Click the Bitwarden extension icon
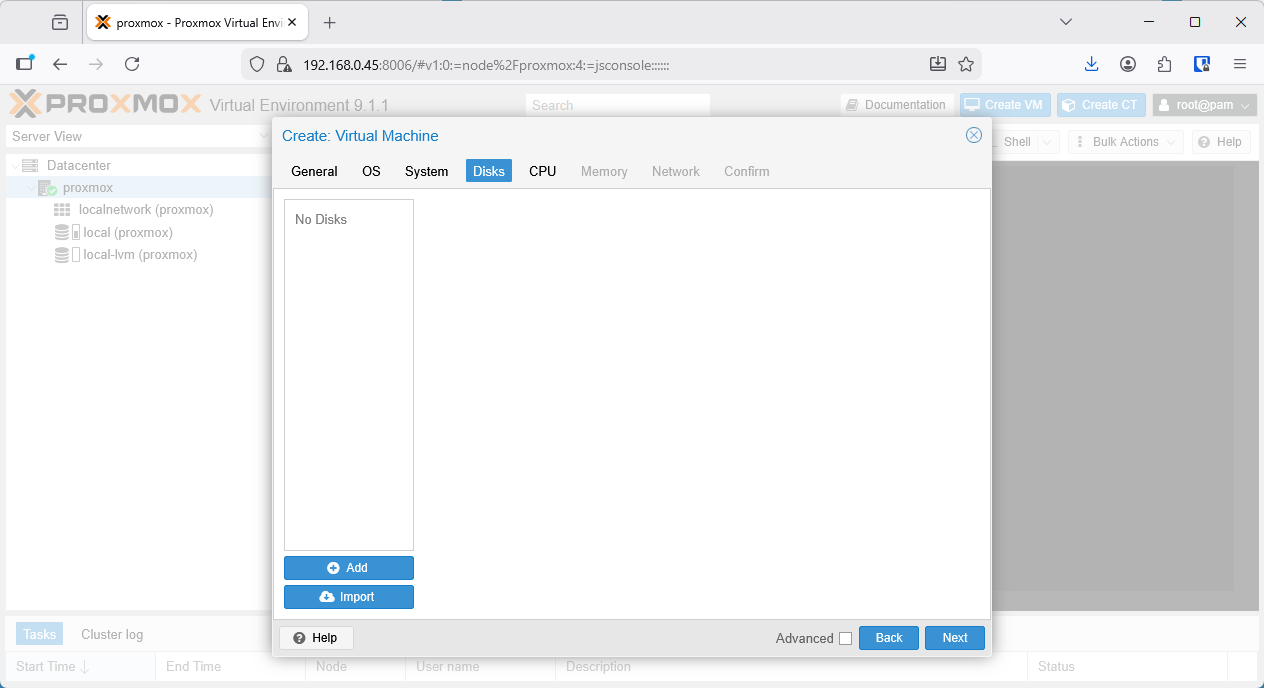This screenshot has height=688, width=1264. point(1203,64)
